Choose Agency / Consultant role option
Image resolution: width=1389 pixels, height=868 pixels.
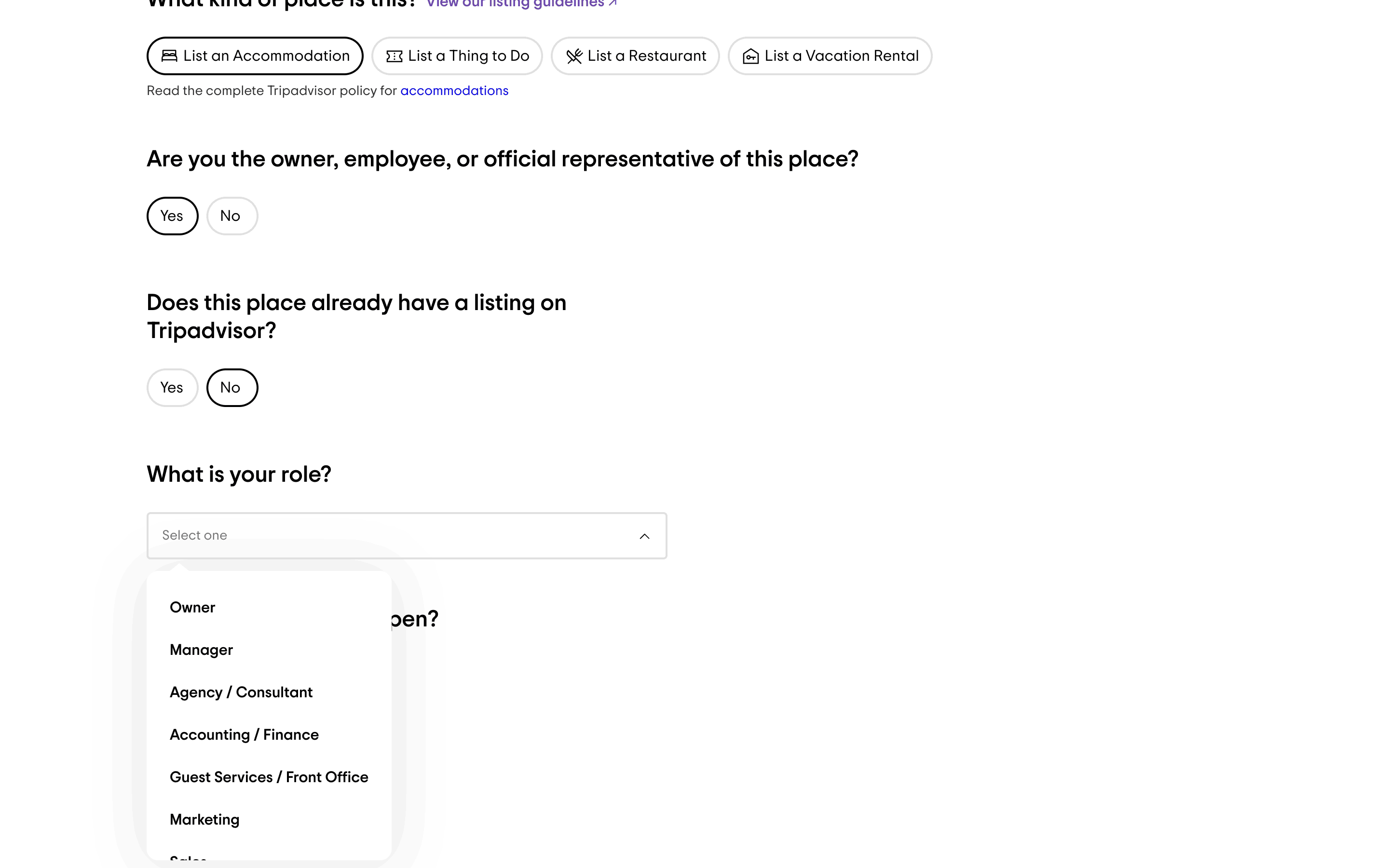point(241,692)
